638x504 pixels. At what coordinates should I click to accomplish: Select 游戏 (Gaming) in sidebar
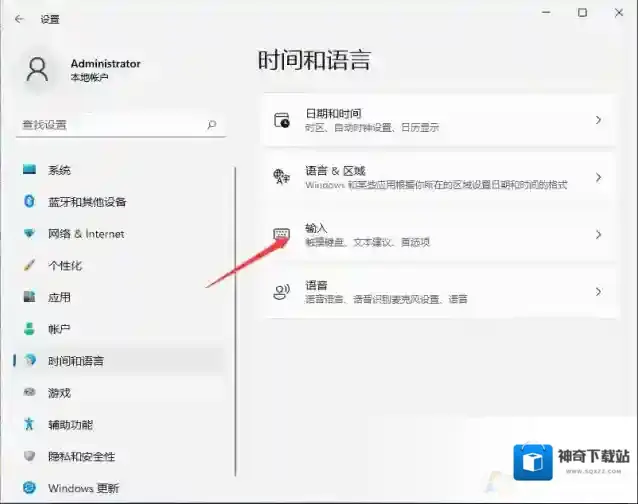(59, 393)
